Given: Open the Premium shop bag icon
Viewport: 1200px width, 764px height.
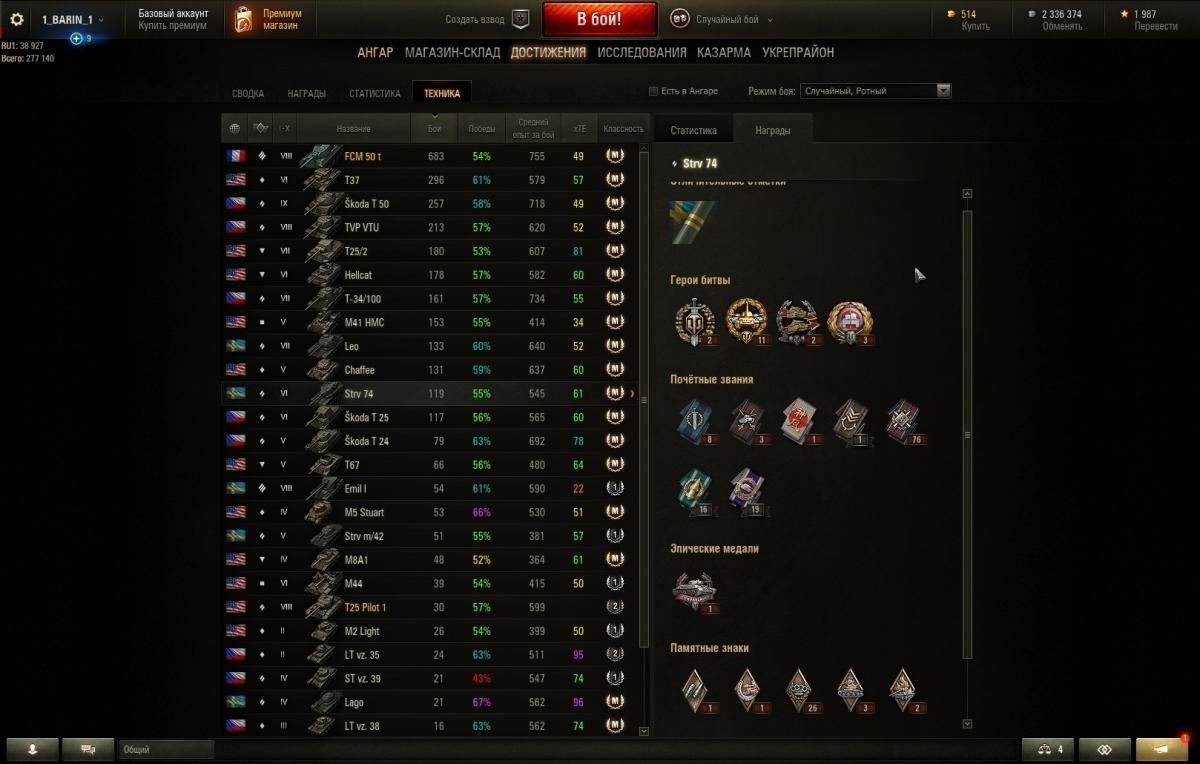Looking at the screenshot, I should tap(241, 20).
